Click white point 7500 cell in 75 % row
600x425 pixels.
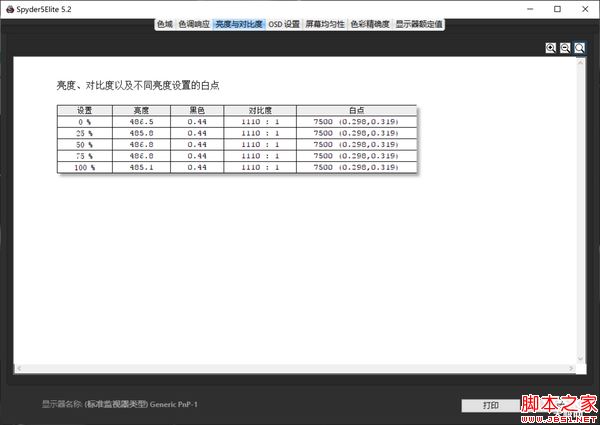pyautogui.click(x=356, y=156)
